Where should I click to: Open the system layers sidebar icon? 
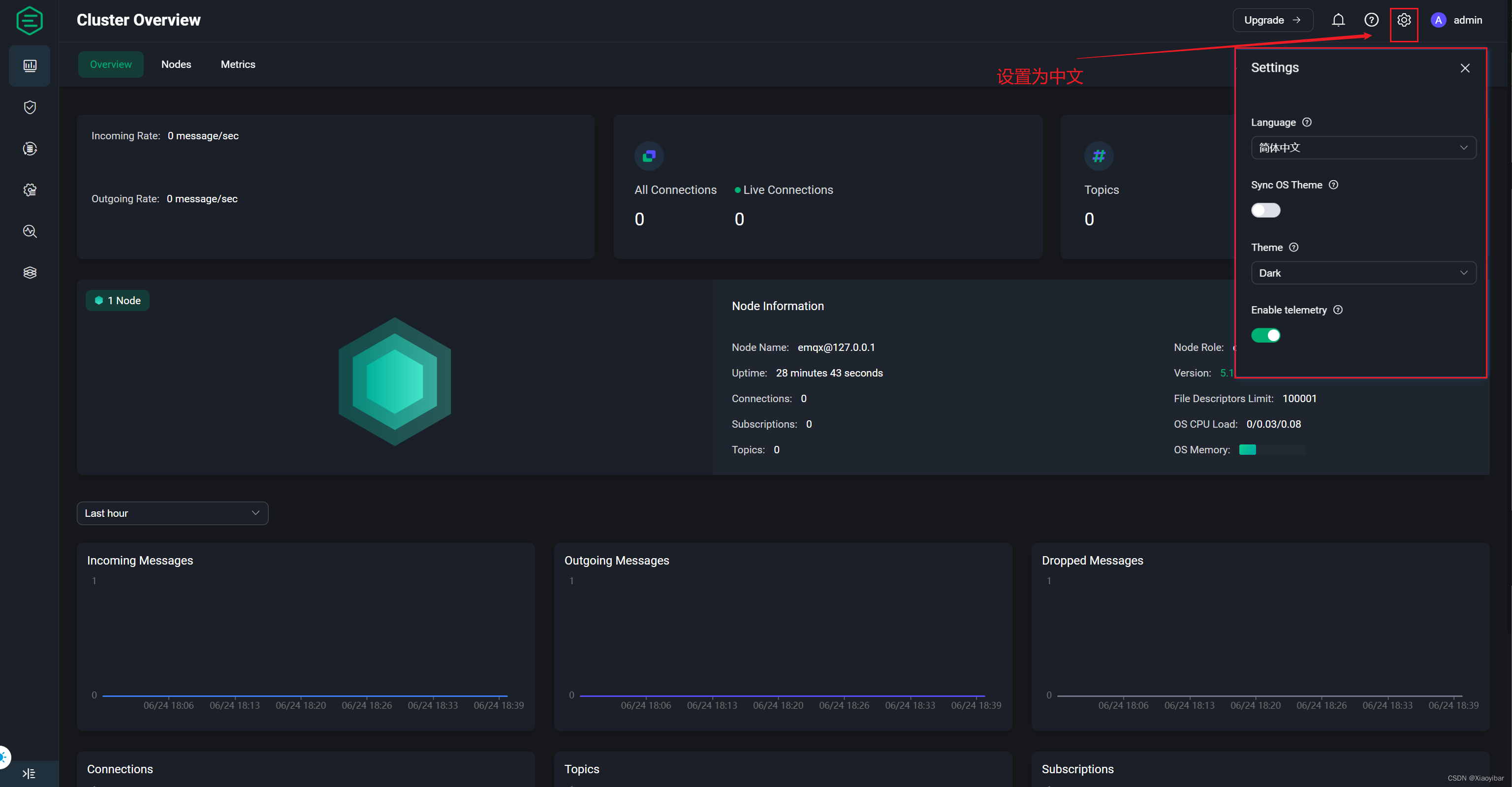pyautogui.click(x=30, y=272)
